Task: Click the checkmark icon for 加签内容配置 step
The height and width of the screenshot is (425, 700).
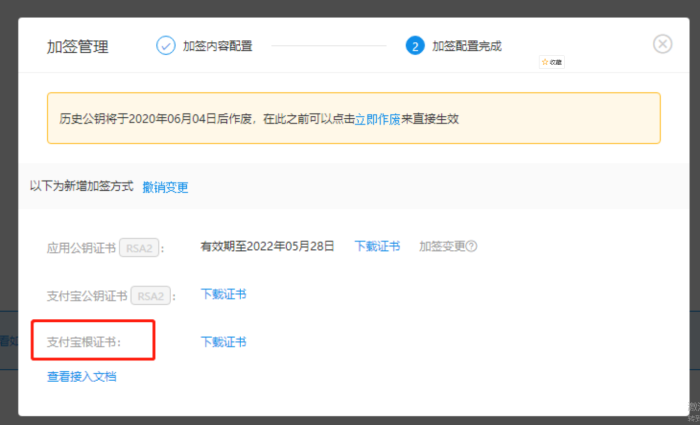Action: pyautogui.click(x=166, y=46)
